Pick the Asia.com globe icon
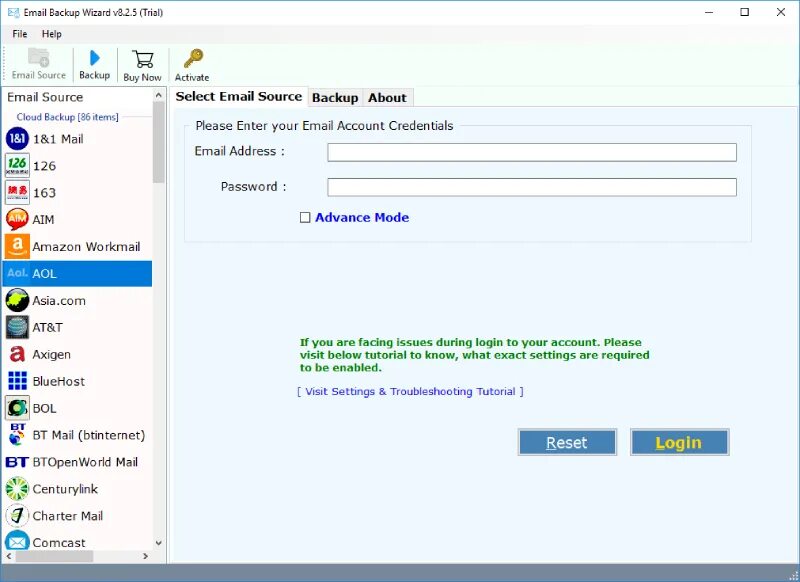The width and height of the screenshot is (800, 582). [17, 300]
